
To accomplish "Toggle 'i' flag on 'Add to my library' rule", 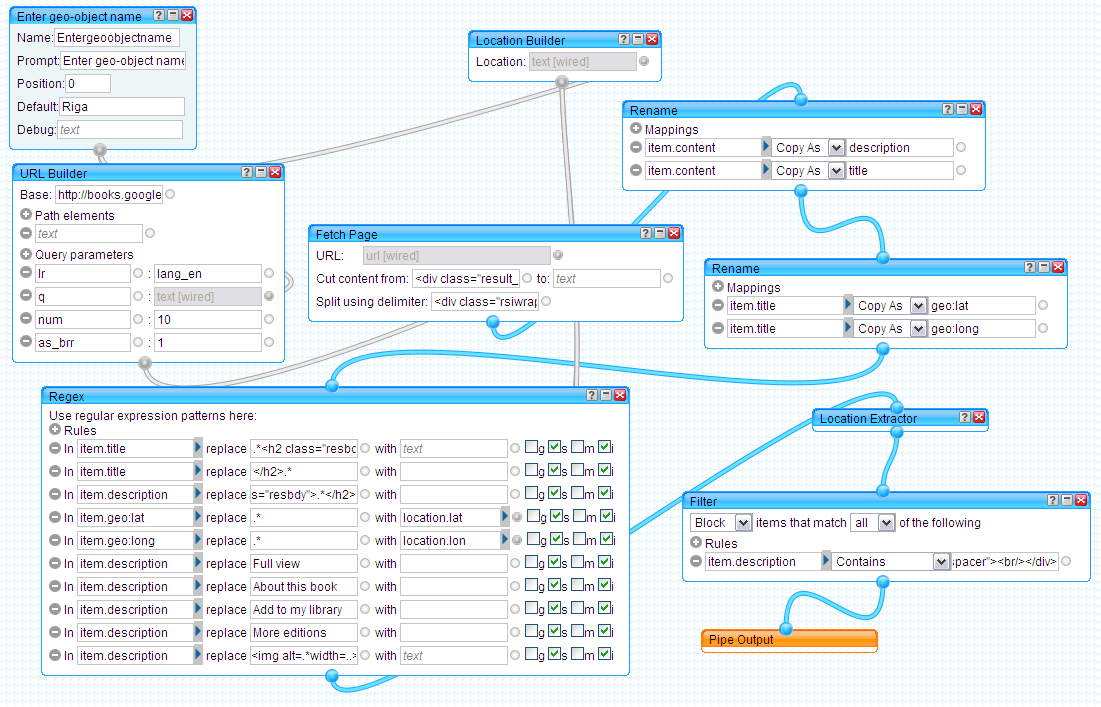I will pos(603,609).
